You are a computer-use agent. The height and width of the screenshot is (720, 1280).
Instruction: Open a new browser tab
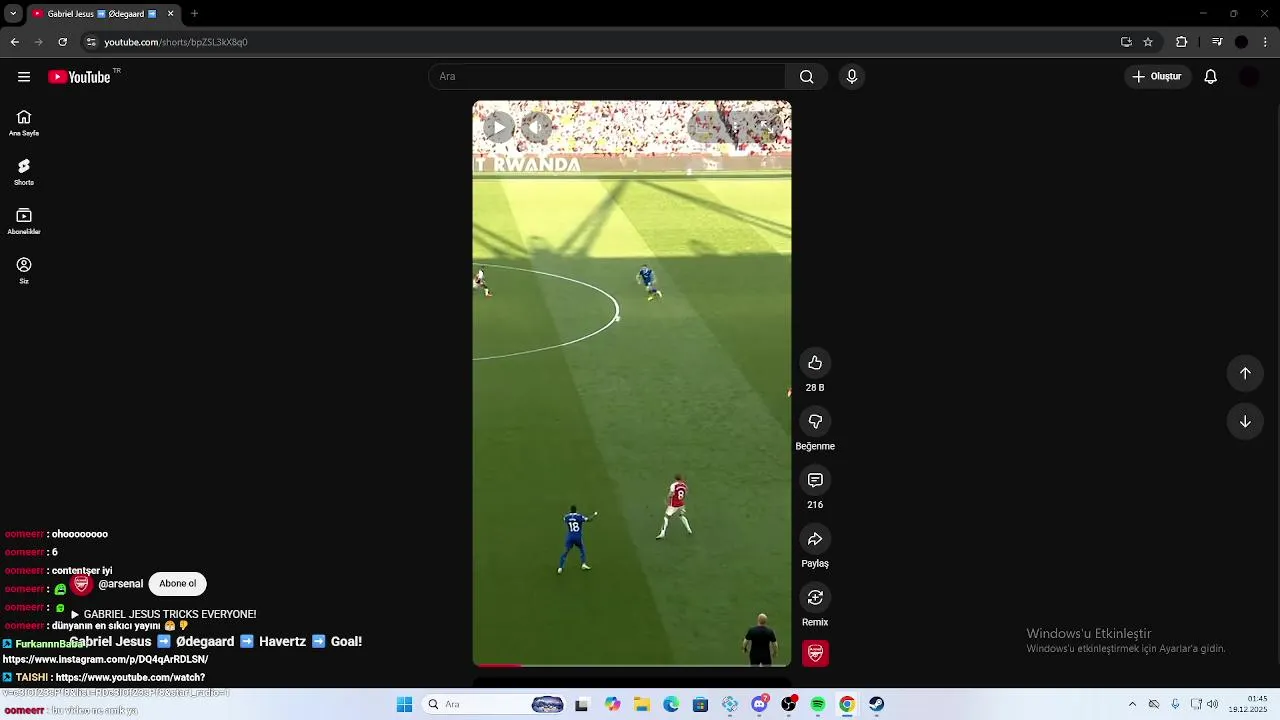point(194,14)
